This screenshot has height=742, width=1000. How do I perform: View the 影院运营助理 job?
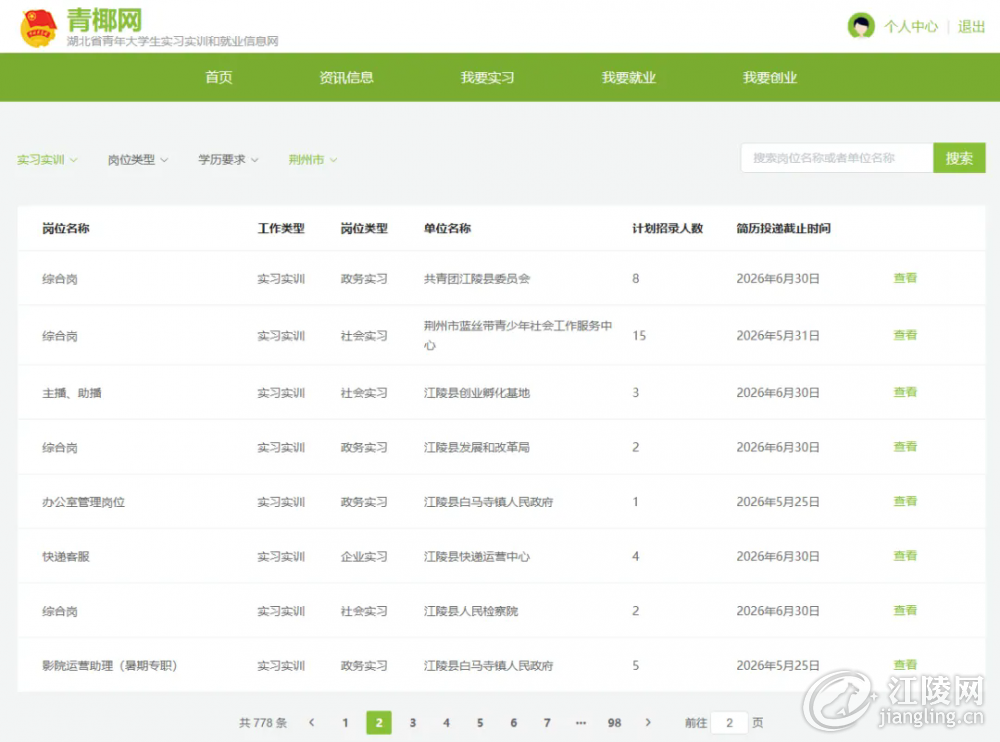pos(905,665)
